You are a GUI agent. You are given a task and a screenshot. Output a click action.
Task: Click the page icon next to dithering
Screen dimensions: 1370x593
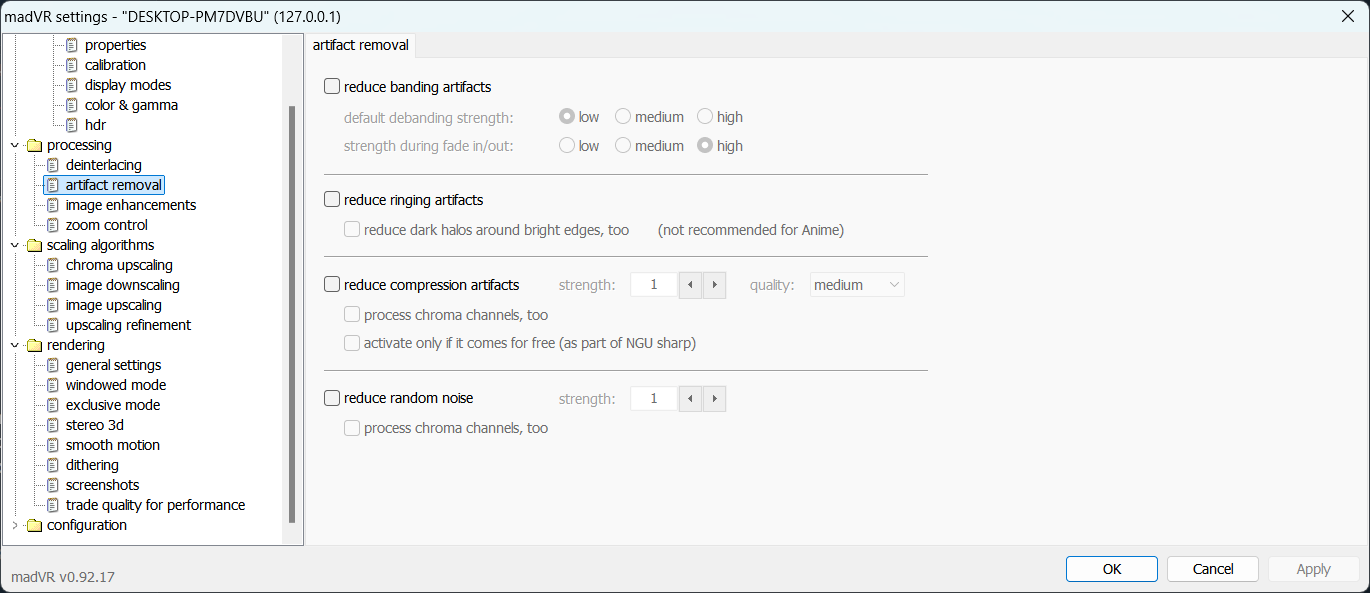(x=53, y=465)
